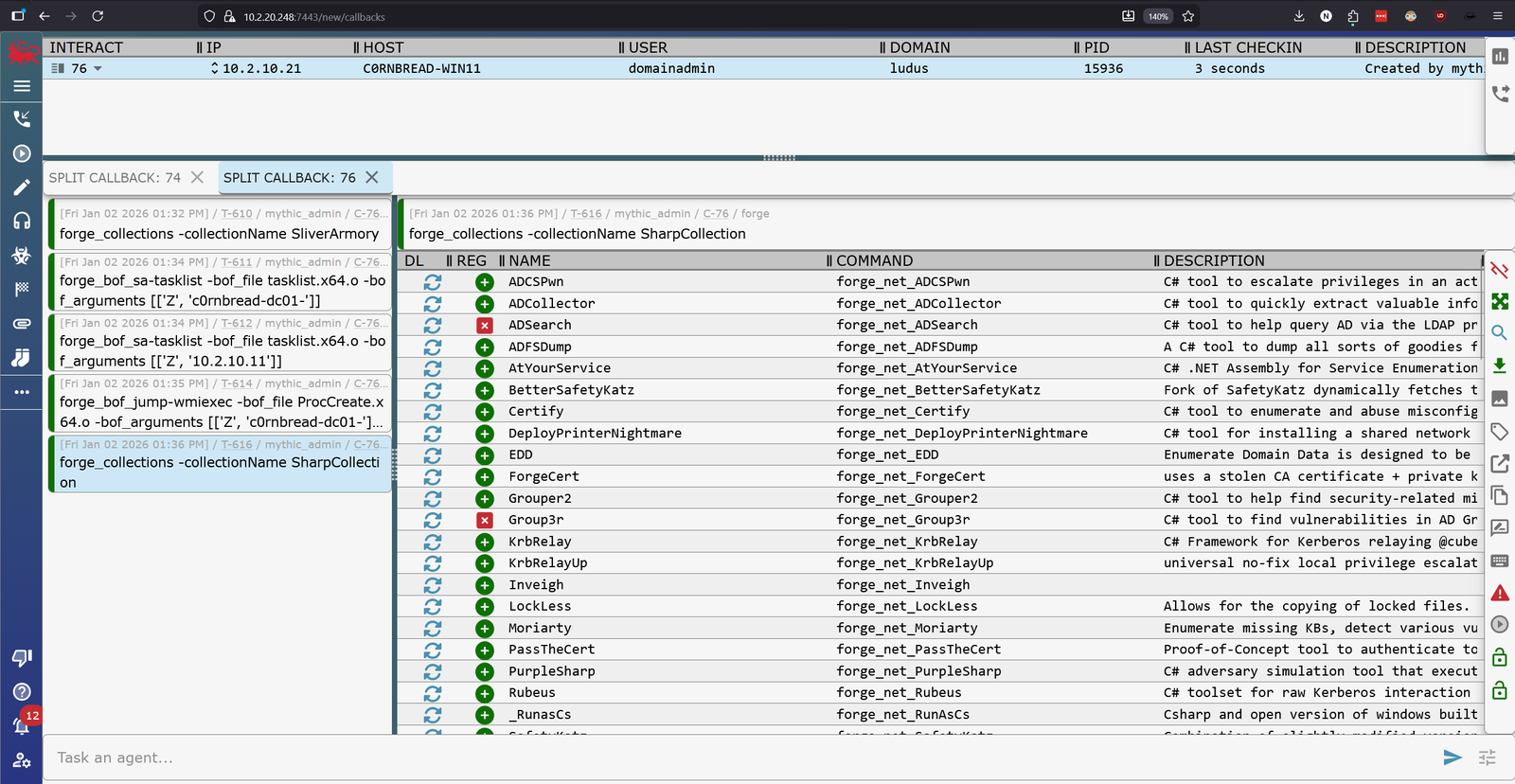This screenshot has height=784, width=1515.
Task: Close the SPLIT CALLBACK: 74 tab
Action: pos(197,178)
